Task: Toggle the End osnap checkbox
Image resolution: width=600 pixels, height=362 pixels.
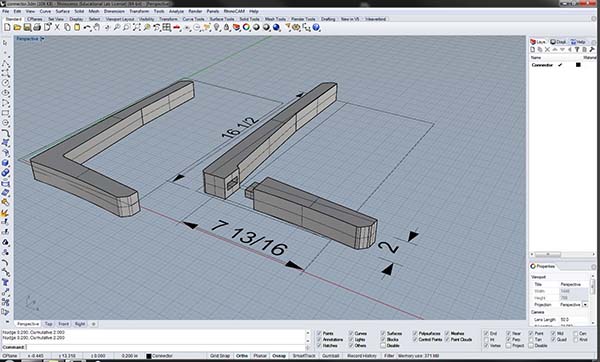Action: (486, 334)
